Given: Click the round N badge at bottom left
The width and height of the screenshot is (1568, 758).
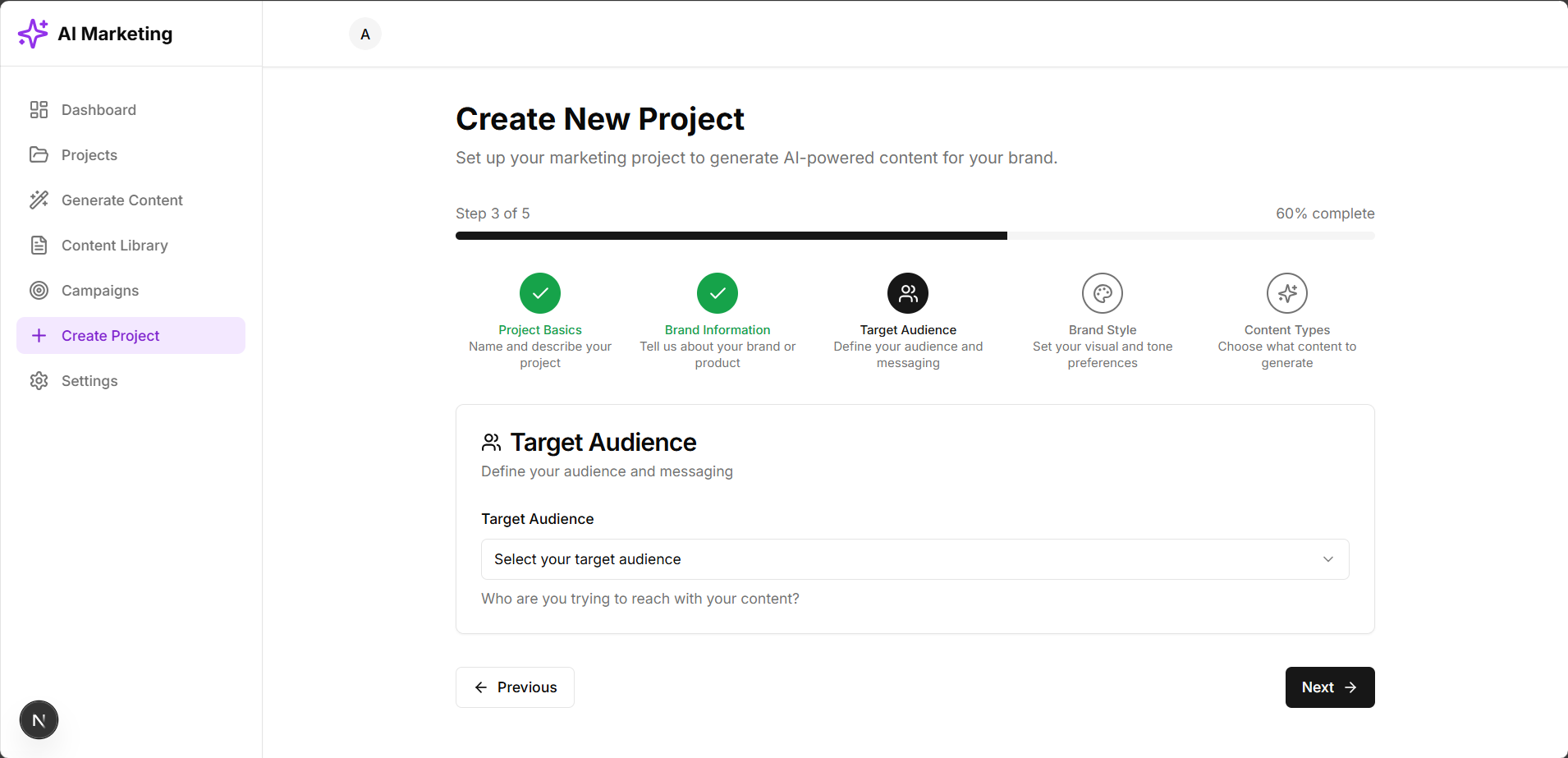Looking at the screenshot, I should pos(39,720).
